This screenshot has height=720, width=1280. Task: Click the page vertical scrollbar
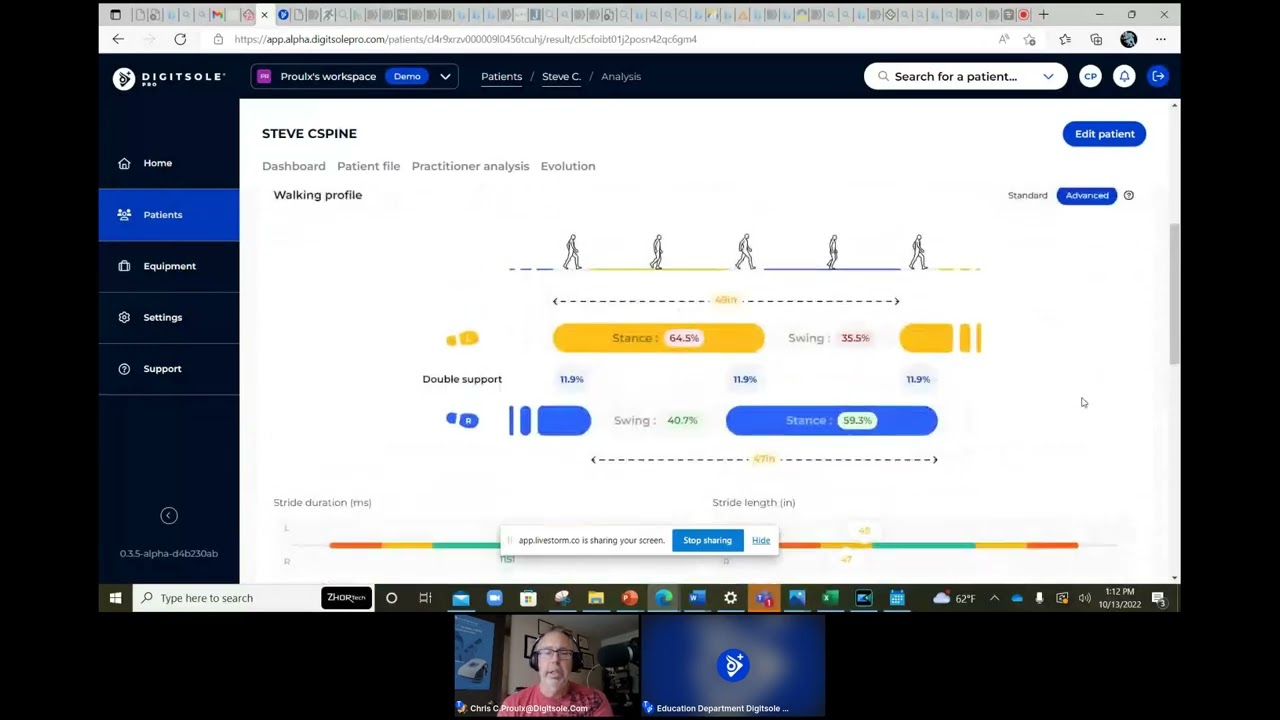point(1174,295)
